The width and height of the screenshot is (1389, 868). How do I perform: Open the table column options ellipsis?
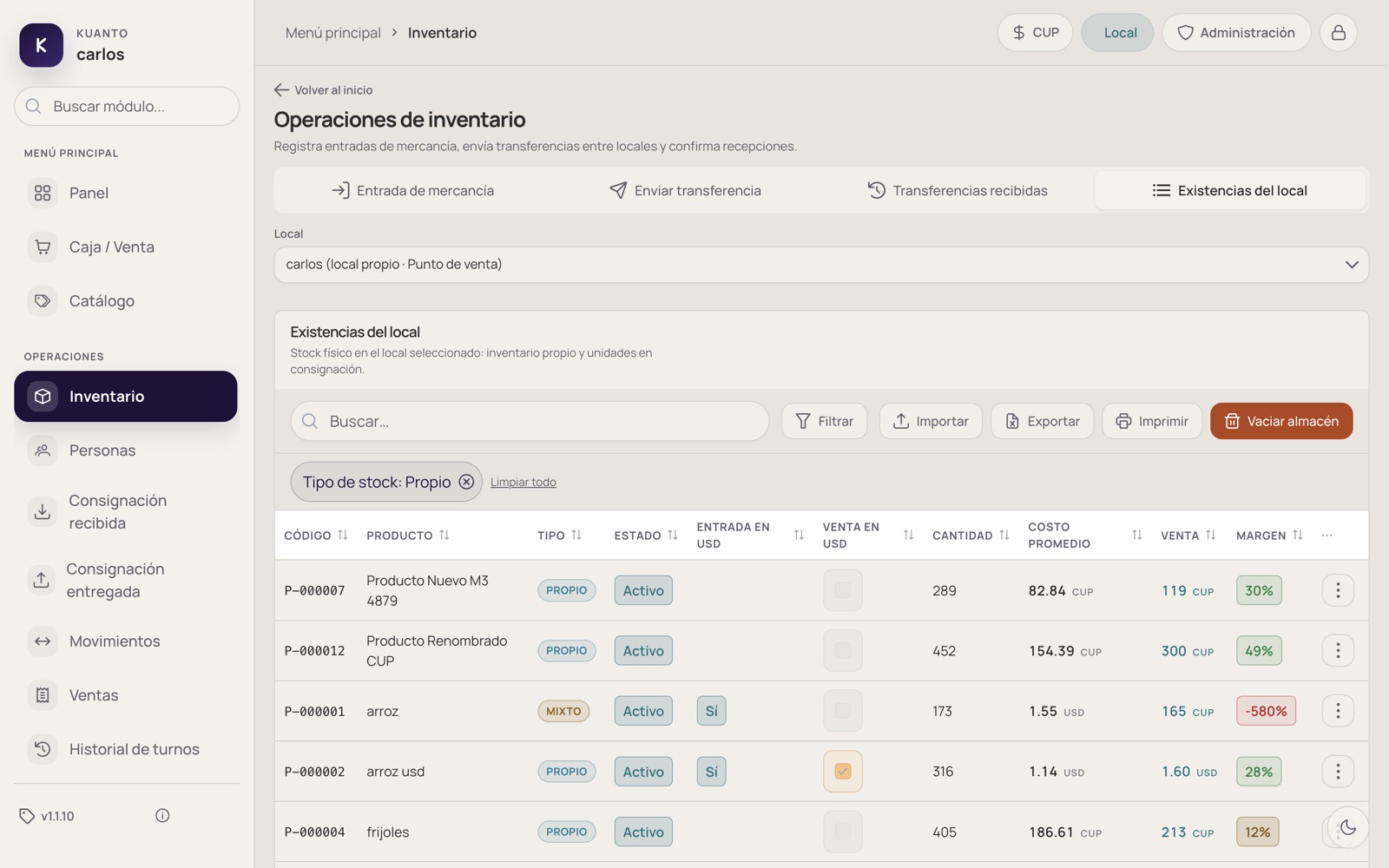(x=1326, y=536)
